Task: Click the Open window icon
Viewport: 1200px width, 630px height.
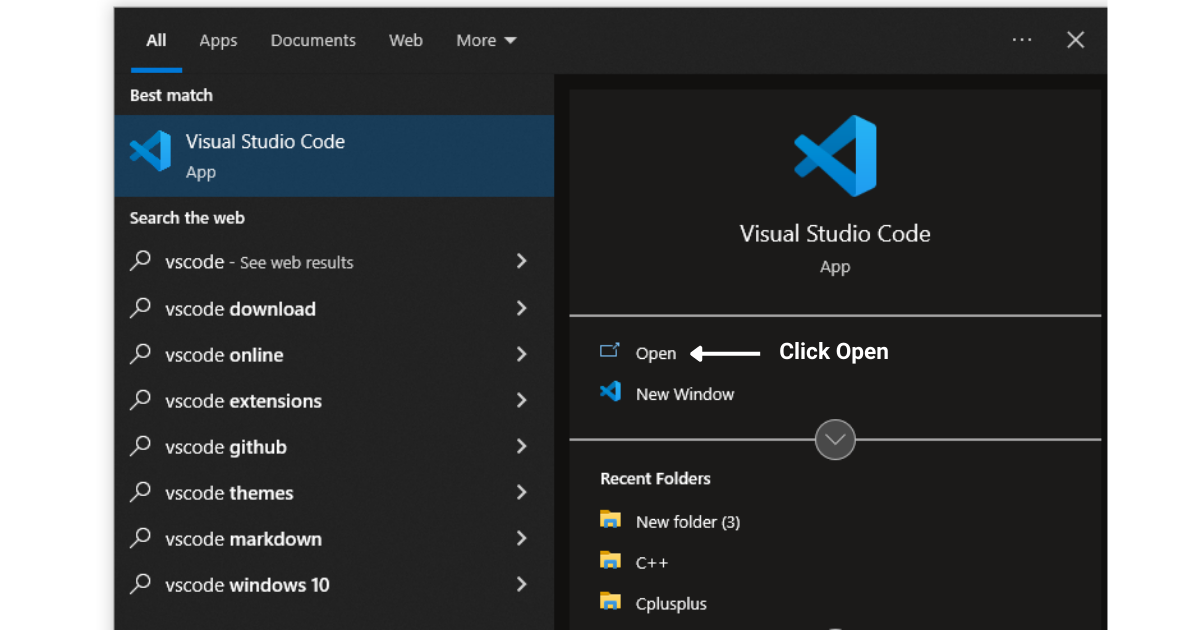Action: point(610,351)
